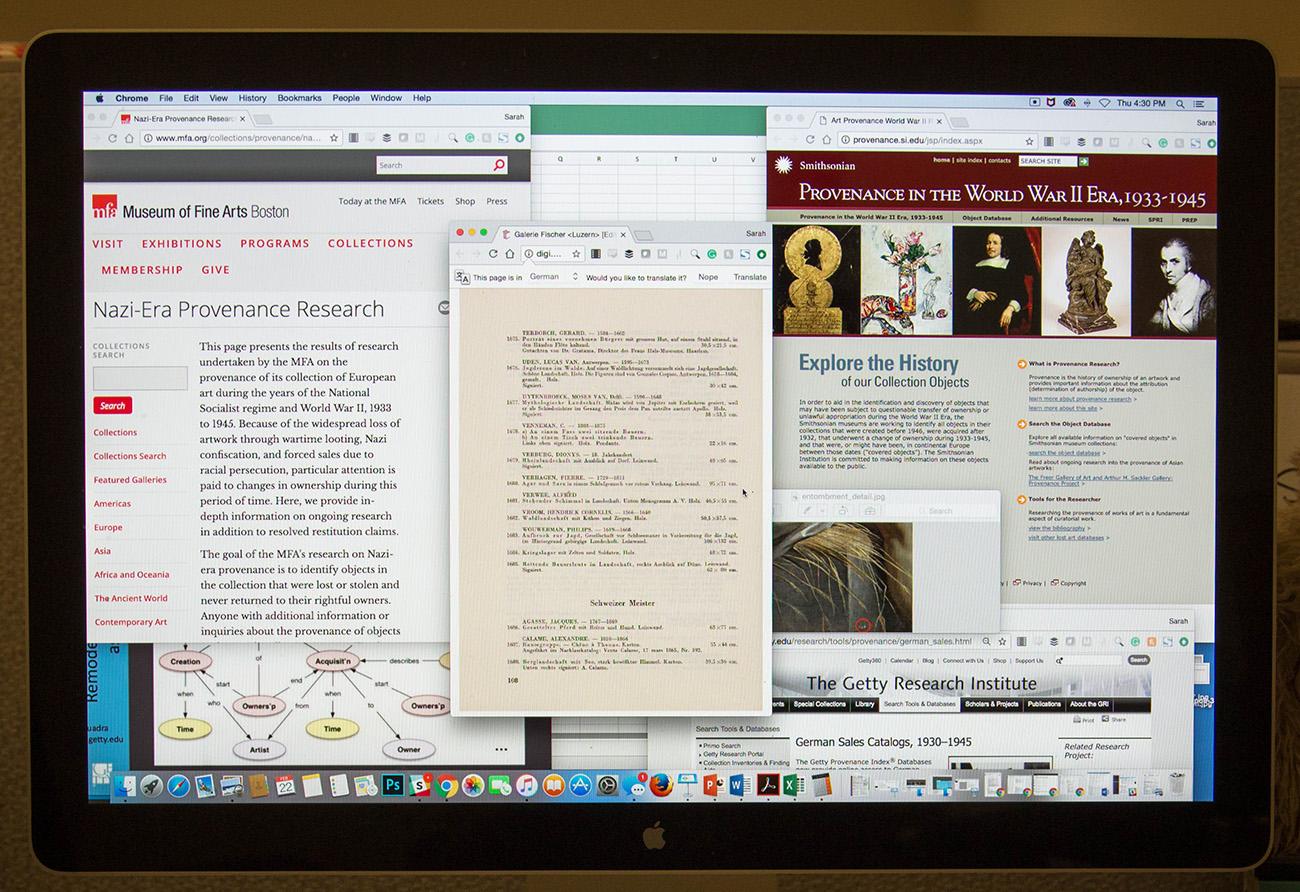Open the App Store in Dock
The height and width of the screenshot is (892, 1300).
[580, 786]
